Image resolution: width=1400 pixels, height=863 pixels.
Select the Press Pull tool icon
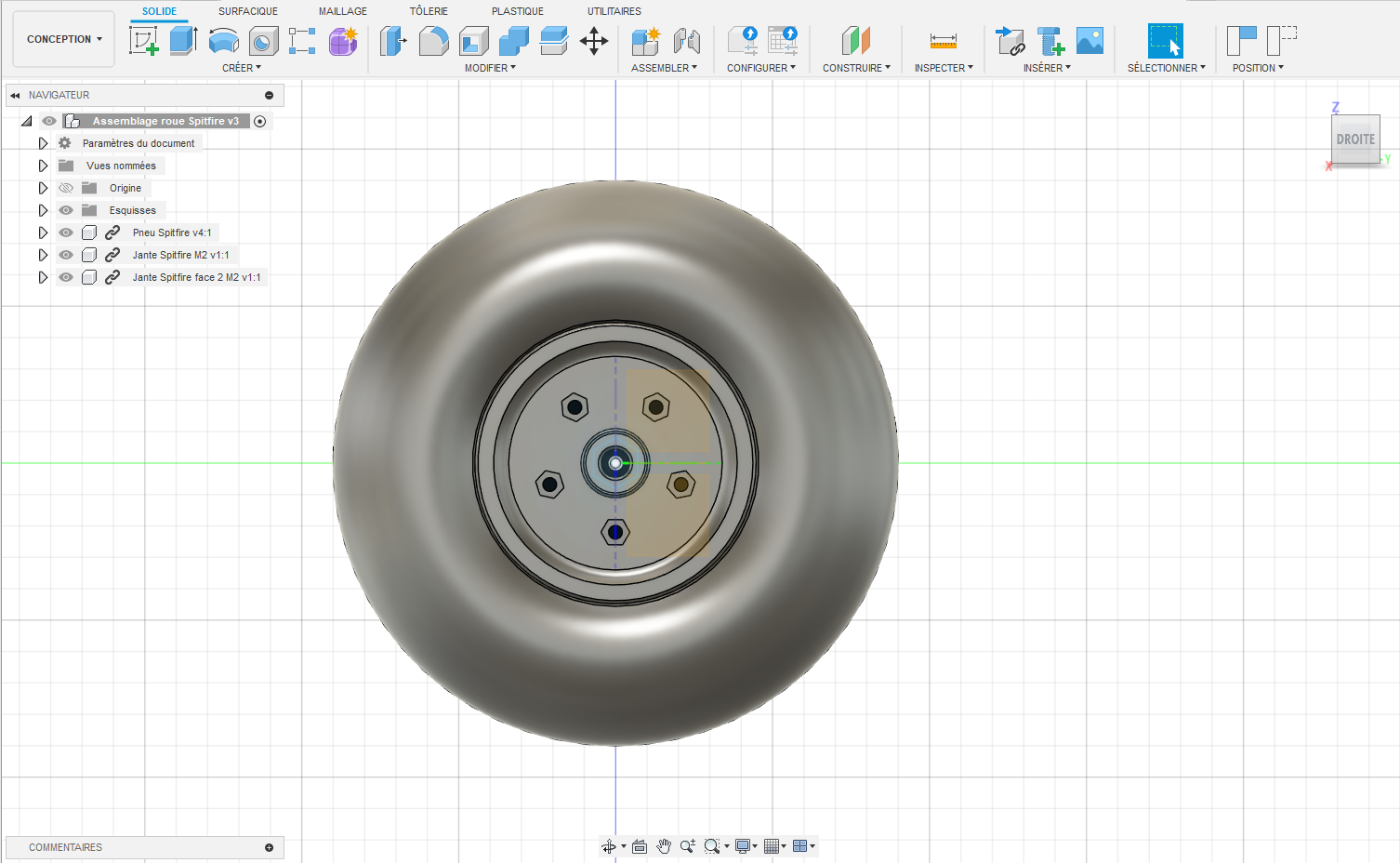(393, 41)
